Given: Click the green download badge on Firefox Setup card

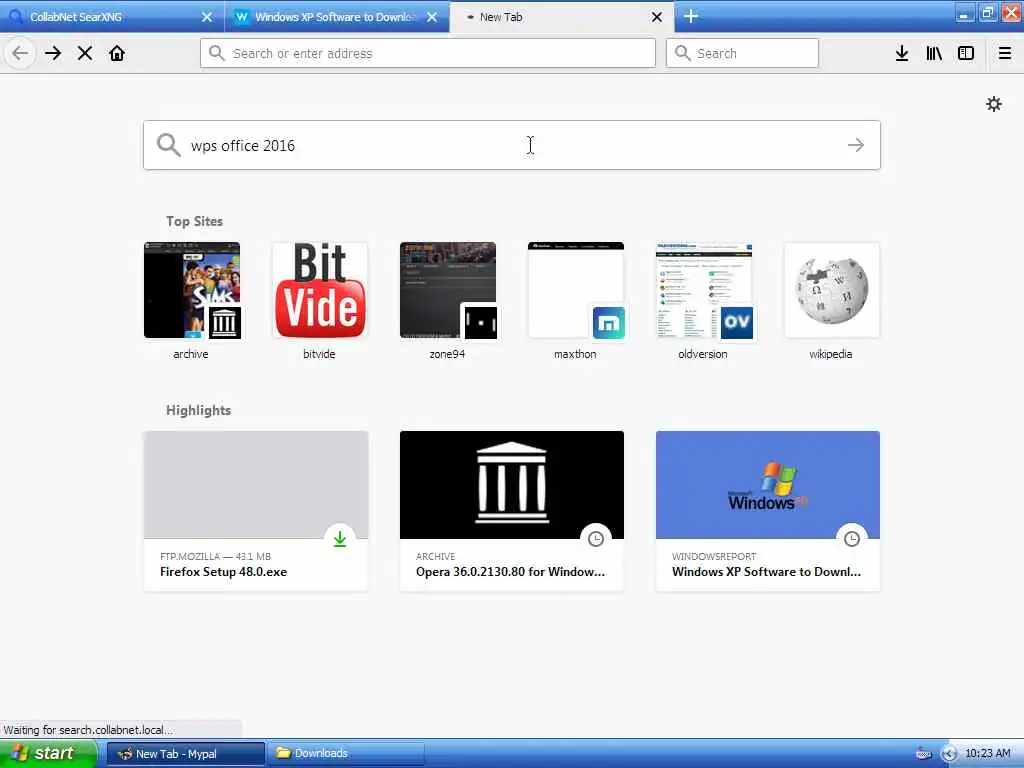Looking at the screenshot, I should coord(340,539).
